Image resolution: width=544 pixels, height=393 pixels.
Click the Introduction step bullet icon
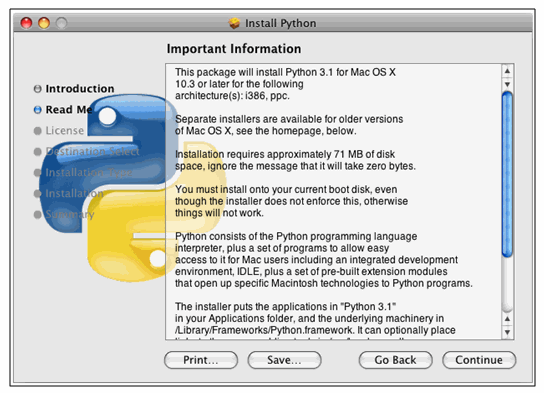[37, 89]
